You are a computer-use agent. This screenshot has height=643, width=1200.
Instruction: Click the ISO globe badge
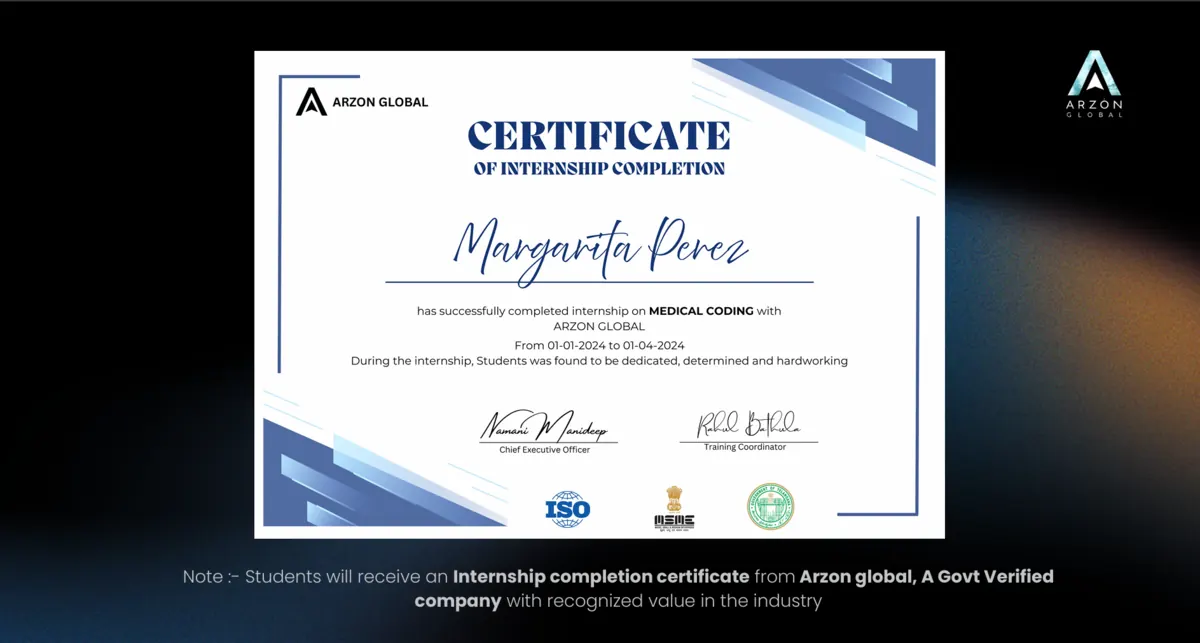point(567,509)
